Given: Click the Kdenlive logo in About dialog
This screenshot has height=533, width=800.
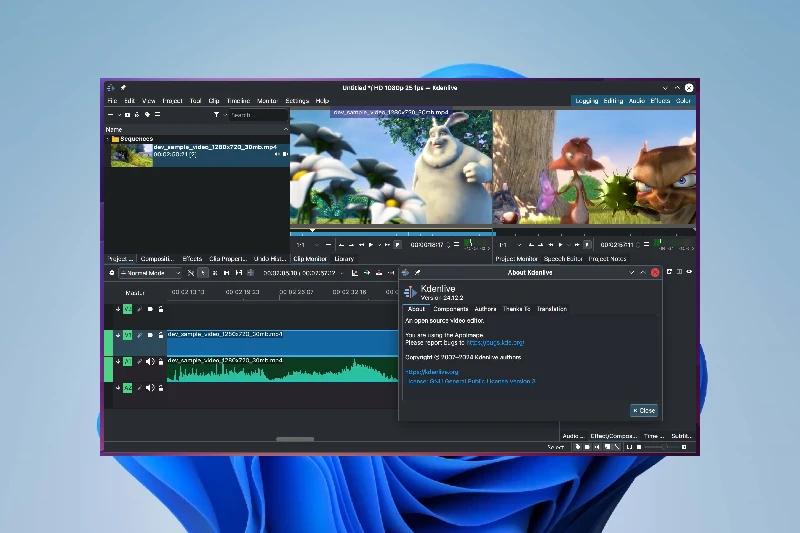Looking at the screenshot, I should click(x=410, y=292).
